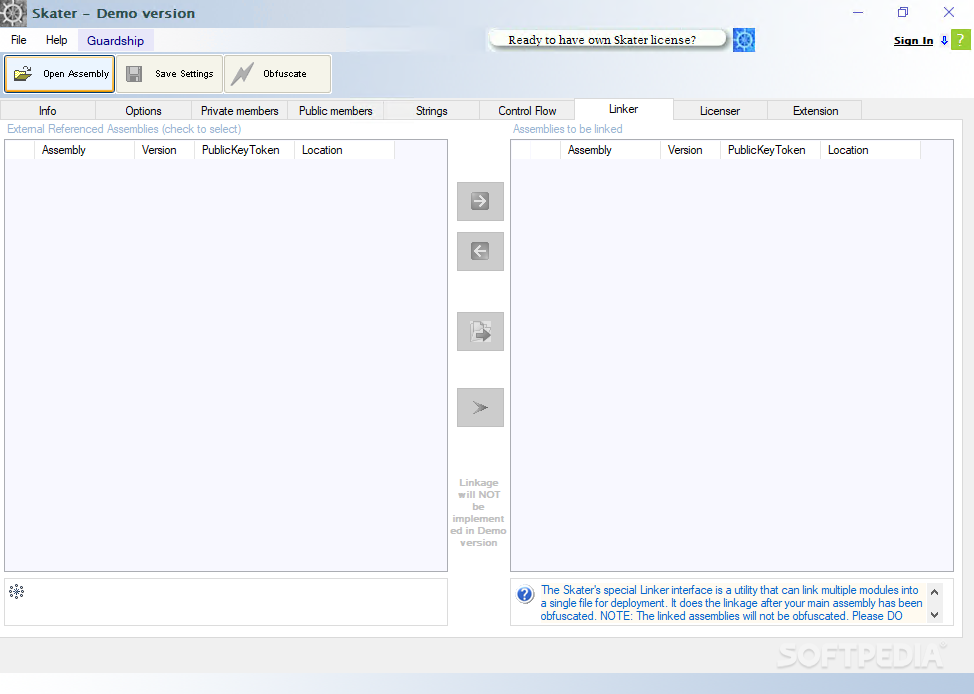Click PublicKeyToken header in Assemblies to be linked
The image size is (974, 694).
pyautogui.click(x=771, y=150)
